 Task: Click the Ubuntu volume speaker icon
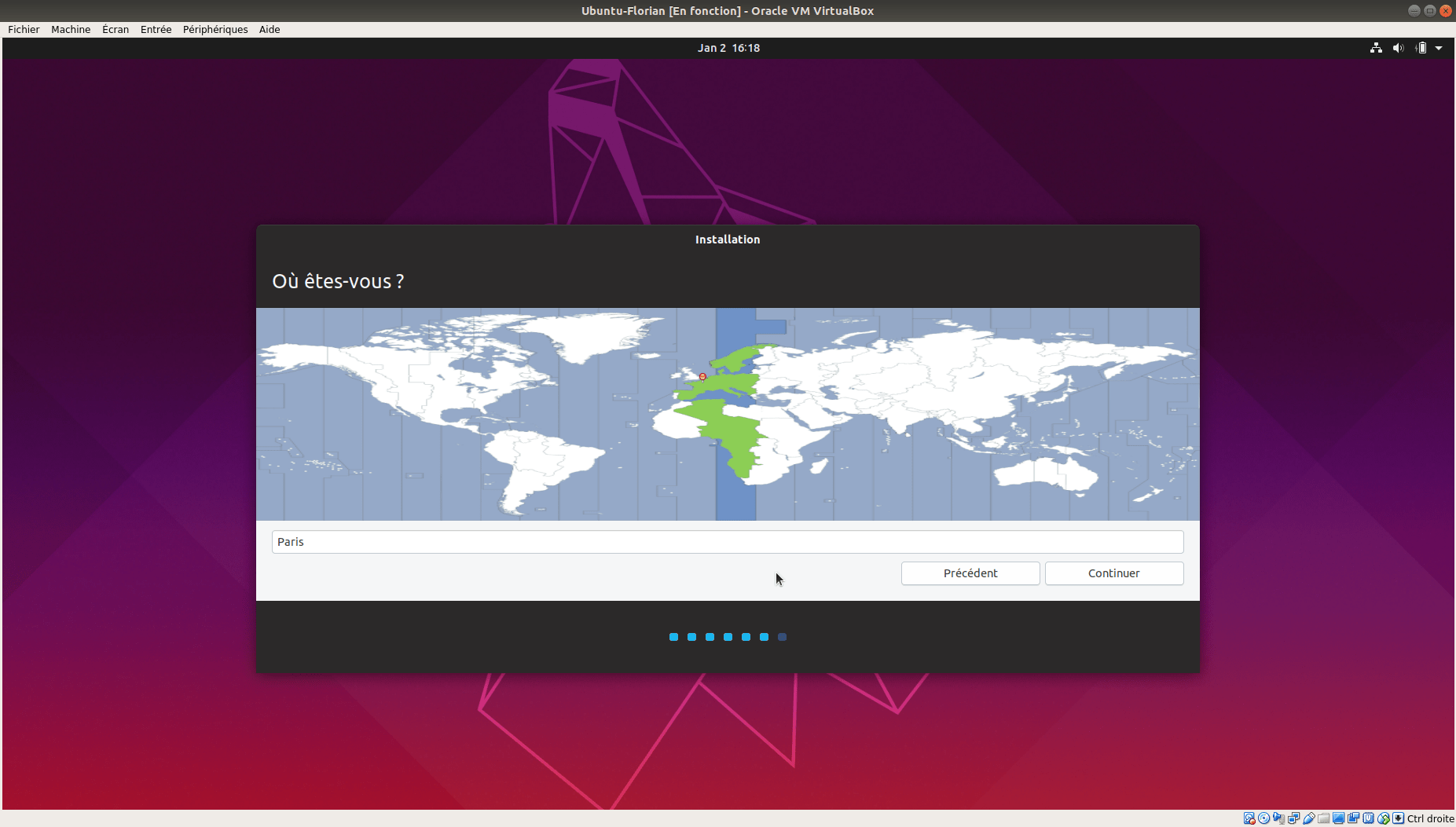[1398, 48]
